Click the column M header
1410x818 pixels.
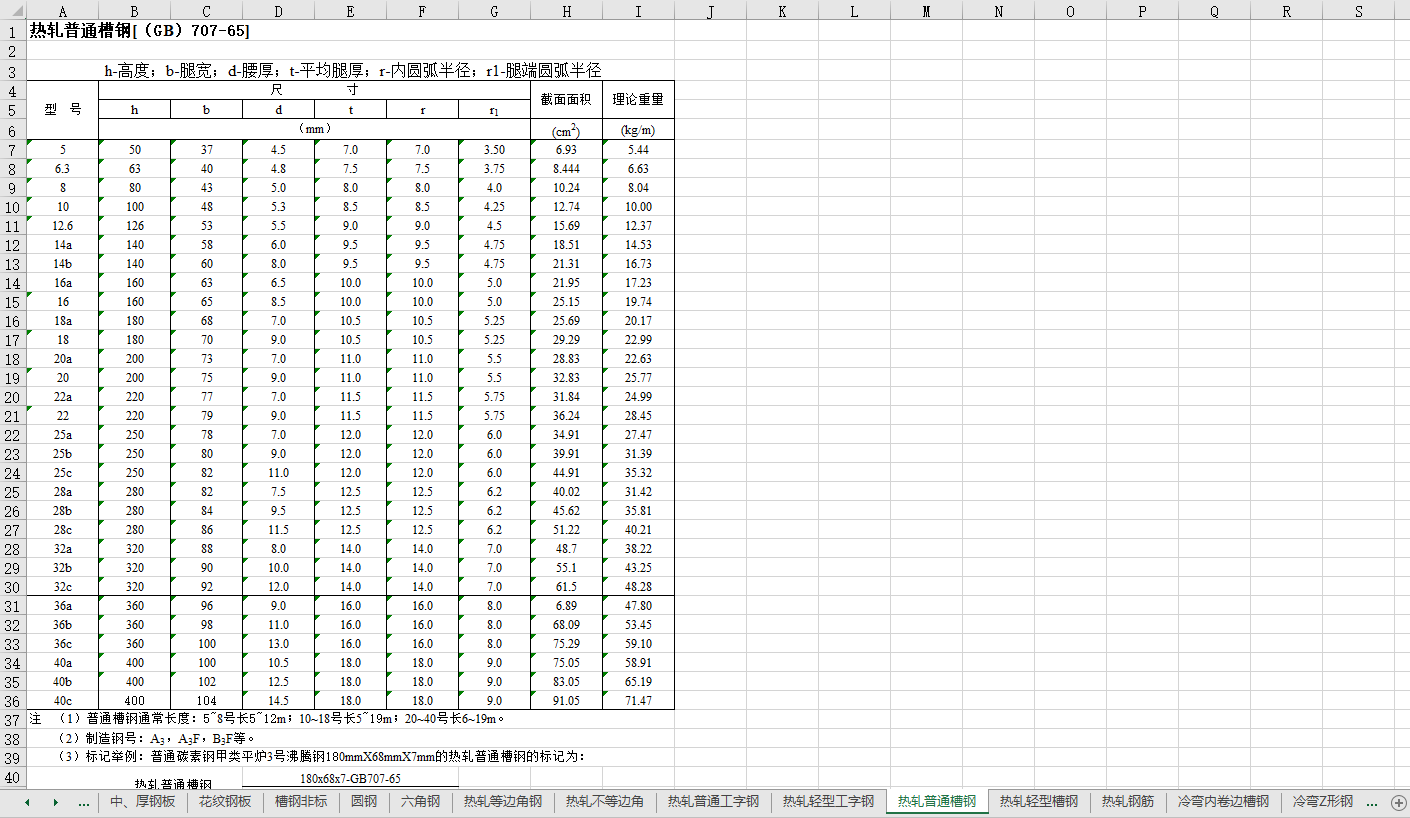tap(927, 11)
